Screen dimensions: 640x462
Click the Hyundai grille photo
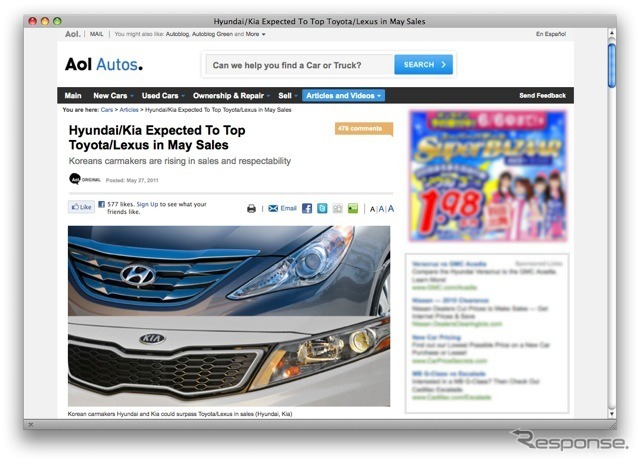point(229,271)
